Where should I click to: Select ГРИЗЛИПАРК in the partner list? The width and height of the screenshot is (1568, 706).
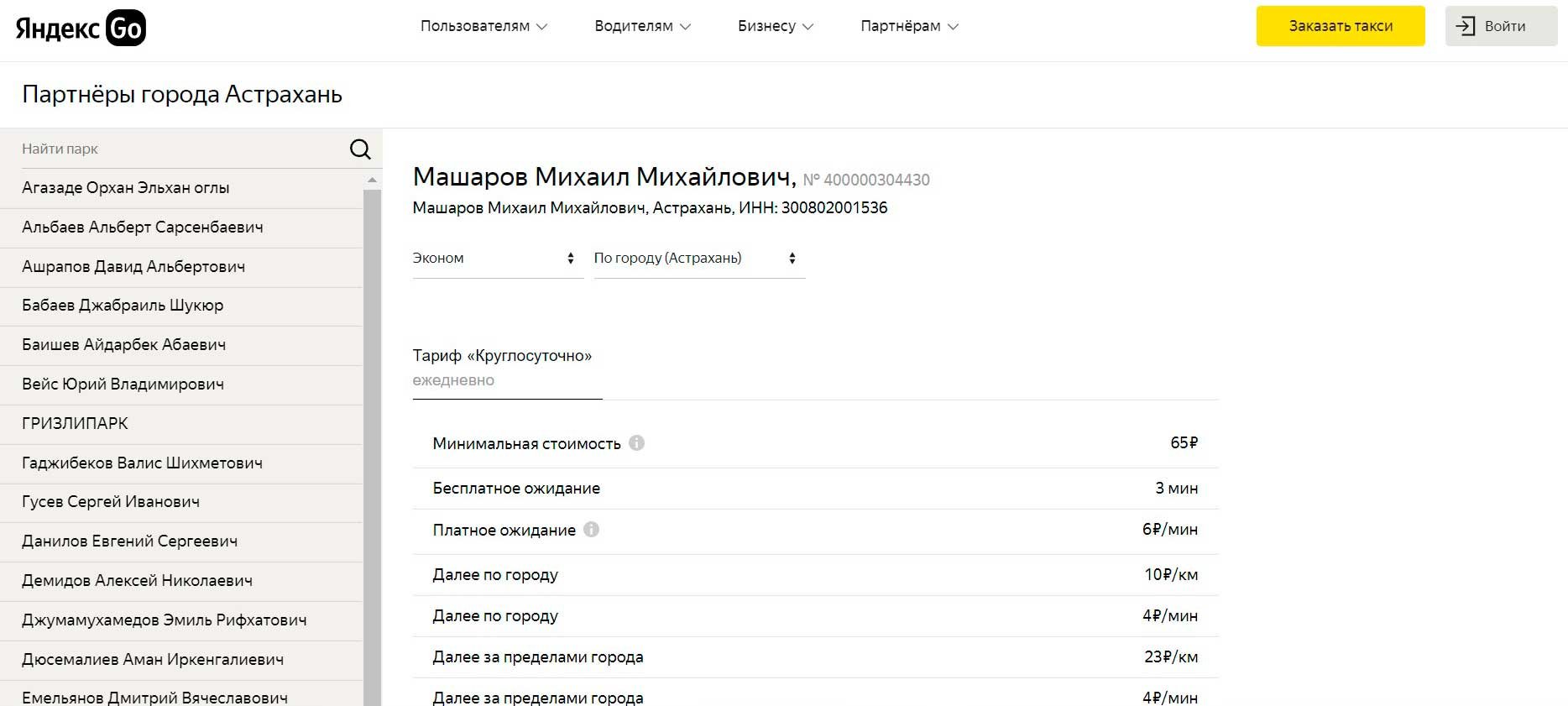[x=75, y=424]
